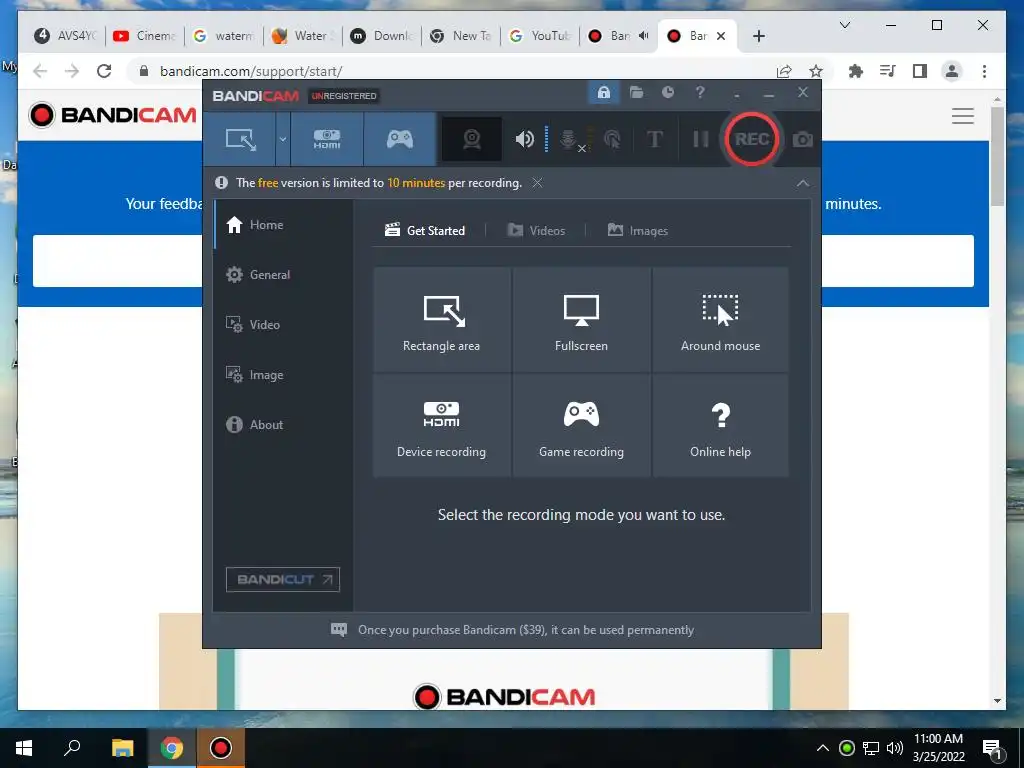Switch to the Images tab
This screenshot has height=768, width=1024.
[638, 231]
